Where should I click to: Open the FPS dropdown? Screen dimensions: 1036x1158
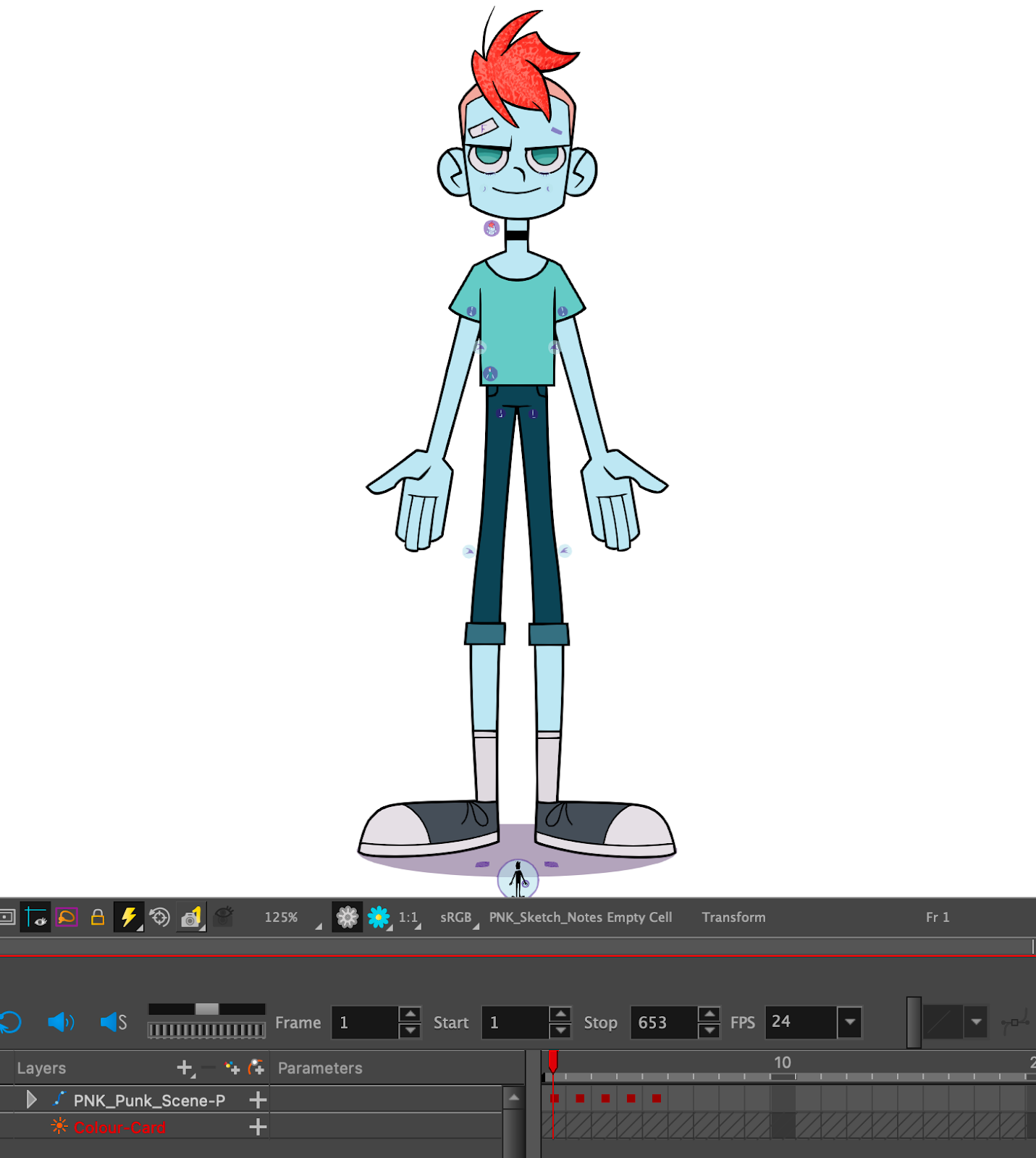coord(850,1022)
